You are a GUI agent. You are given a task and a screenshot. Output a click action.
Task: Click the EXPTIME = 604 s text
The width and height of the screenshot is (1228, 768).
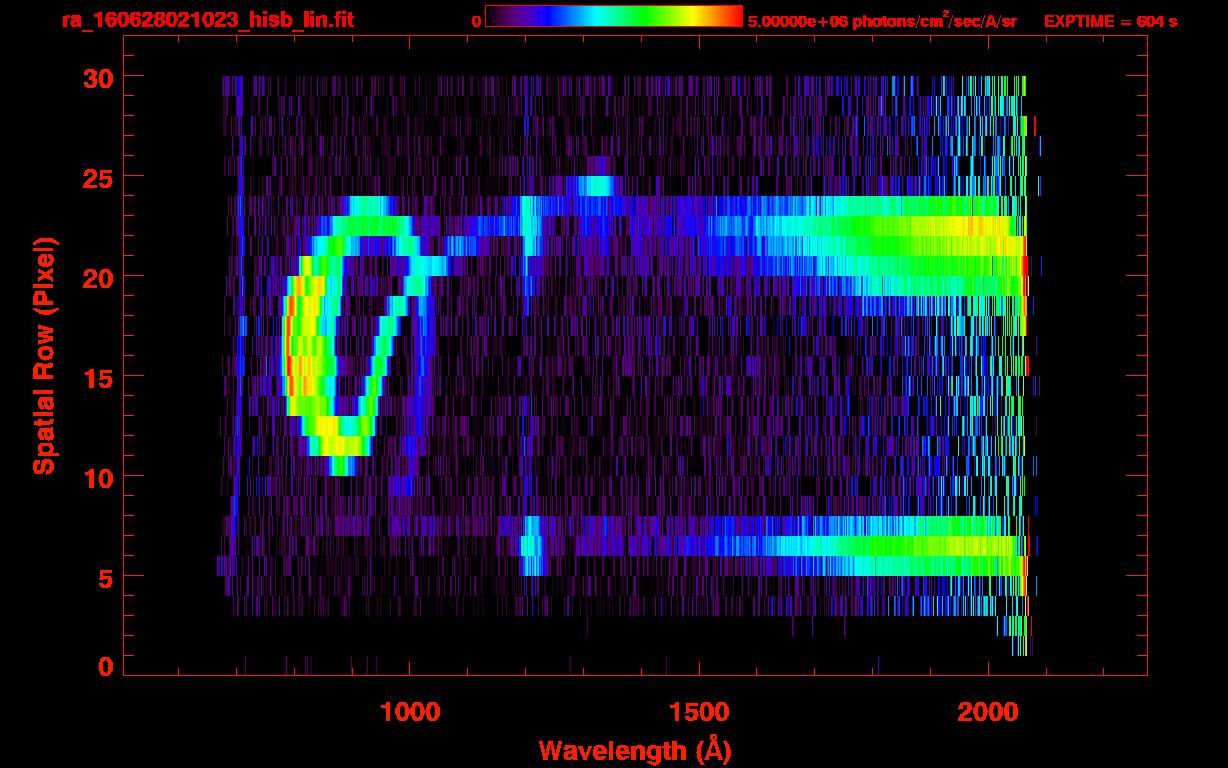[x=1110, y=21]
